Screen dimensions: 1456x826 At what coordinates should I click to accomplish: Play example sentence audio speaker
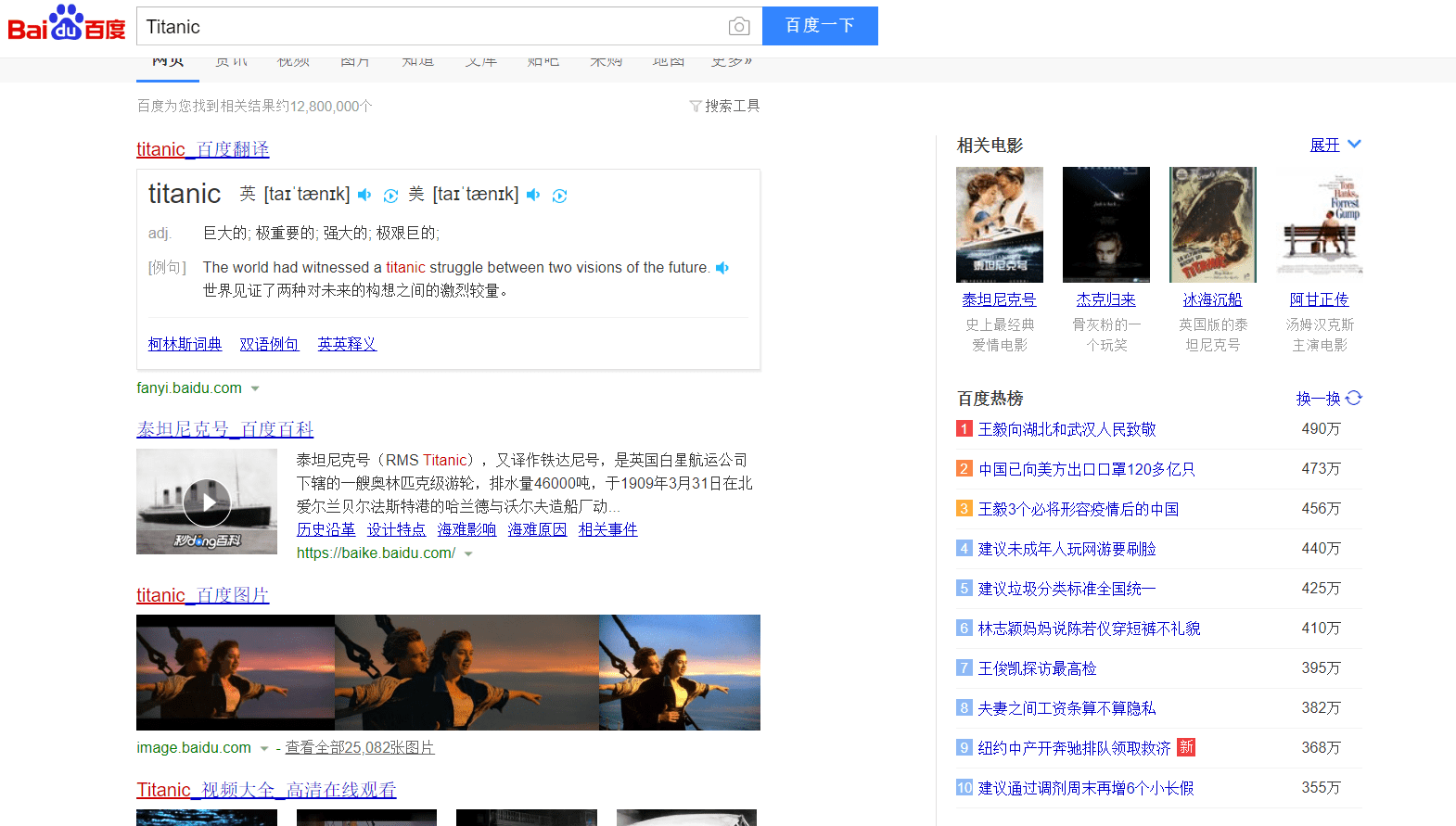722,268
